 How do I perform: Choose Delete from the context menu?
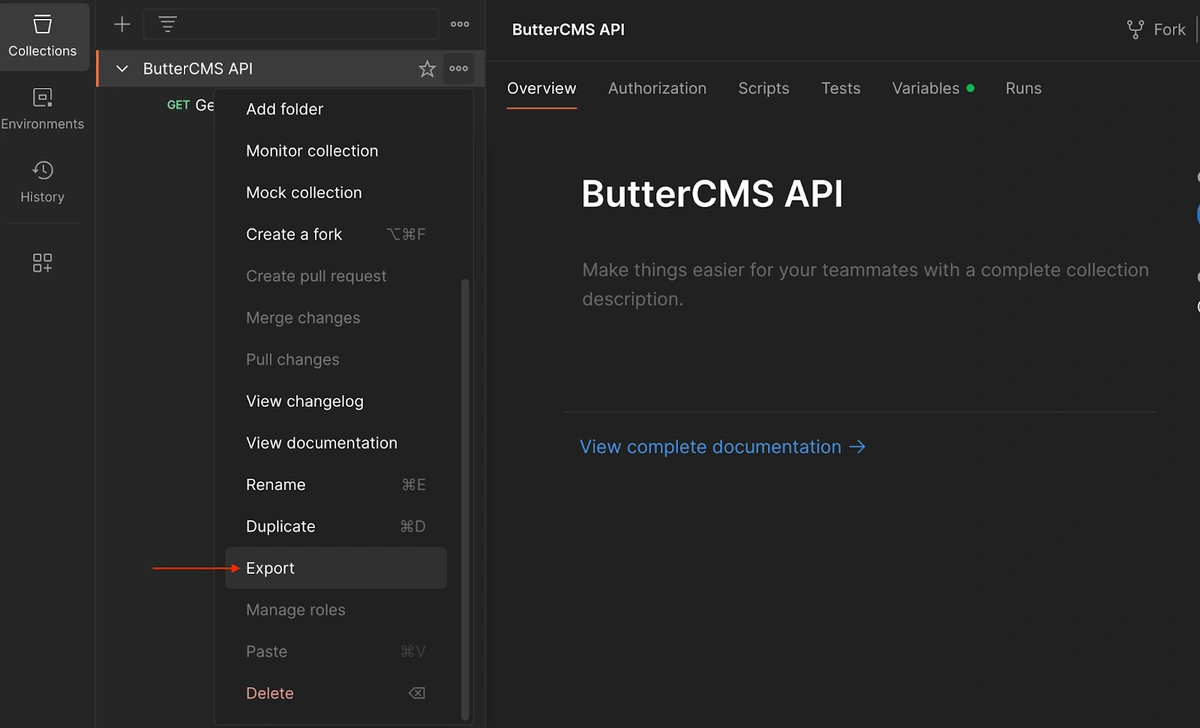[336, 694]
